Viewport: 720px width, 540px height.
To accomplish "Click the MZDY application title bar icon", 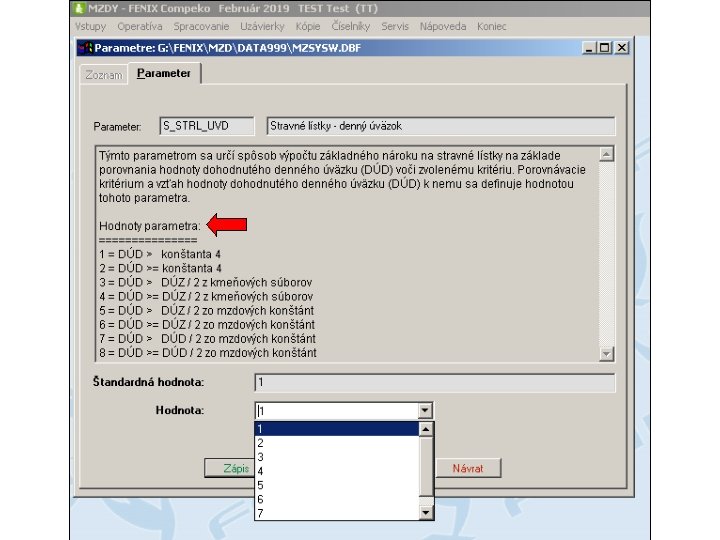I will tap(79, 8).
